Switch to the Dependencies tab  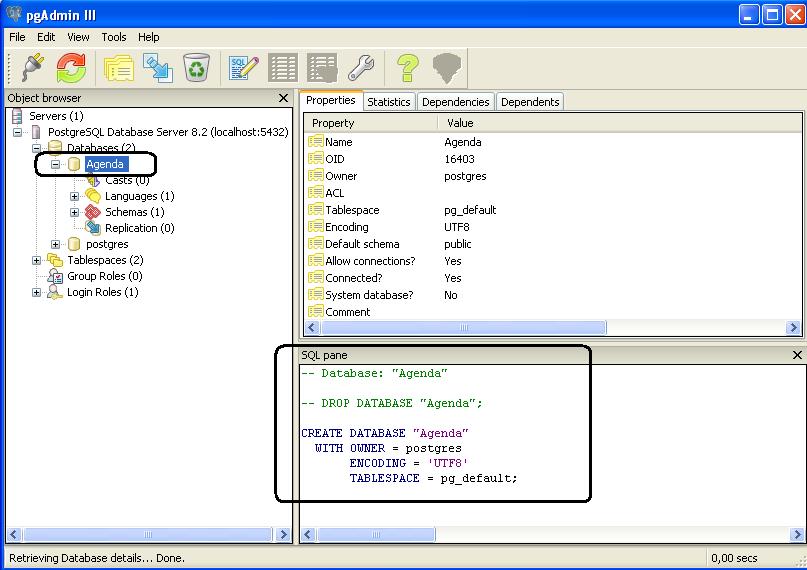[455, 102]
